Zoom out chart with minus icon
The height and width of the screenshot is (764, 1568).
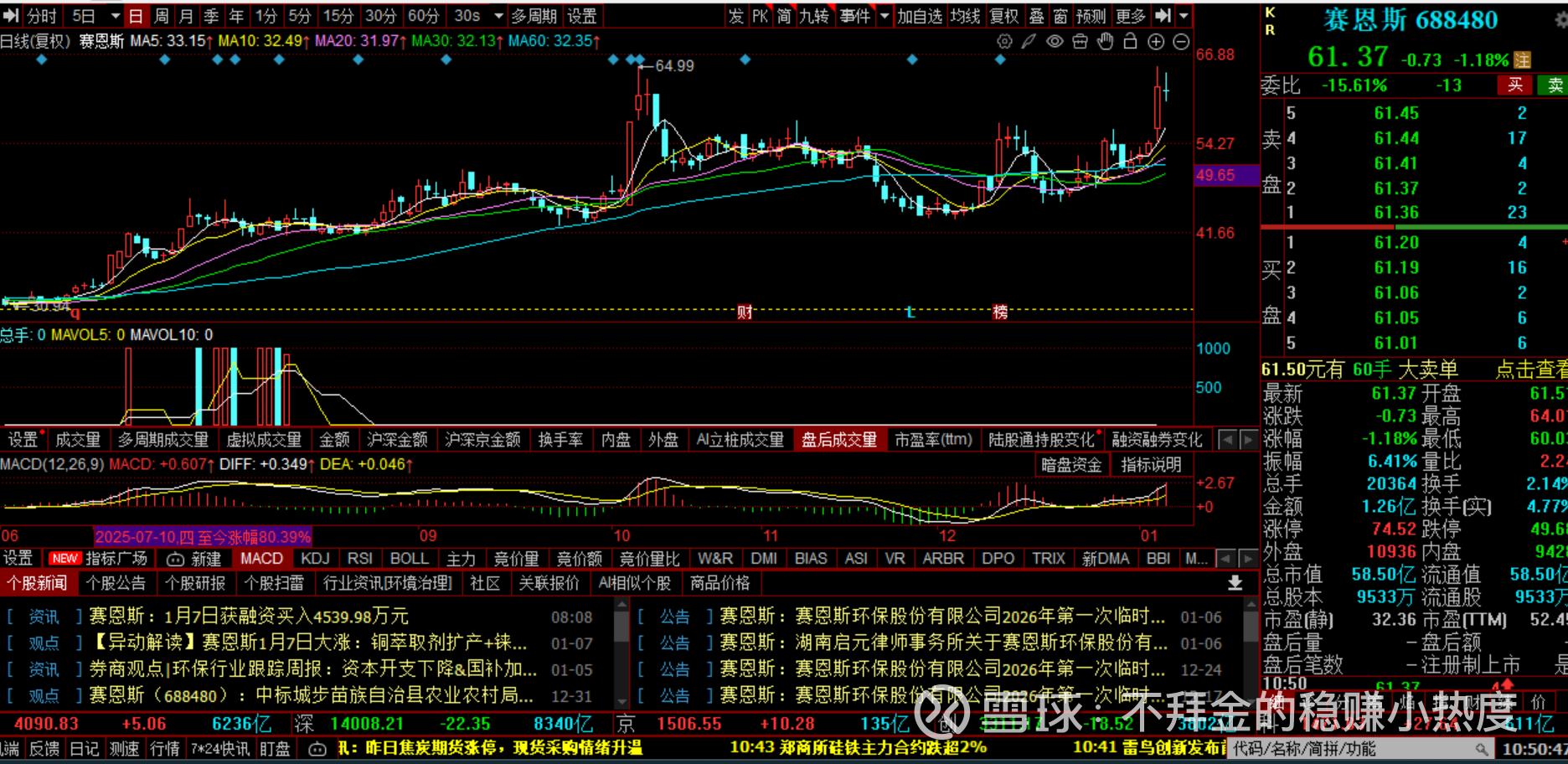(1181, 41)
